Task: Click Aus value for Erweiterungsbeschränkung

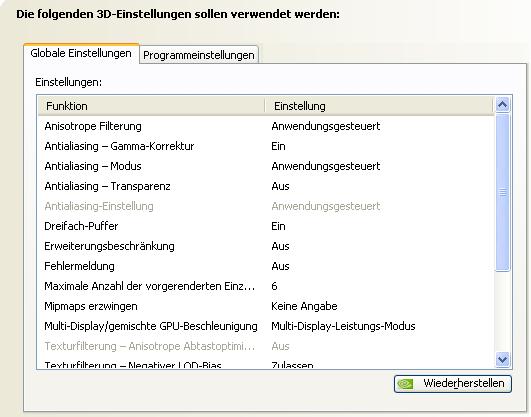Action: click(x=280, y=246)
